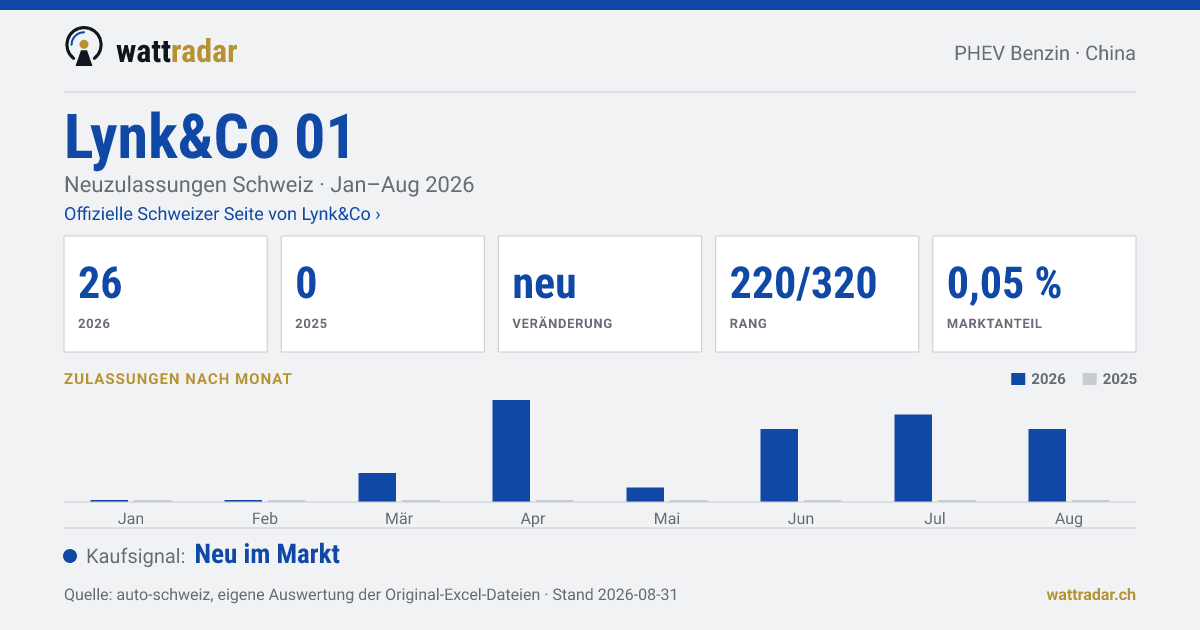The image size is (1200, 630).
Task: Click the Jul axis label
Action: (x=935, y=518)
